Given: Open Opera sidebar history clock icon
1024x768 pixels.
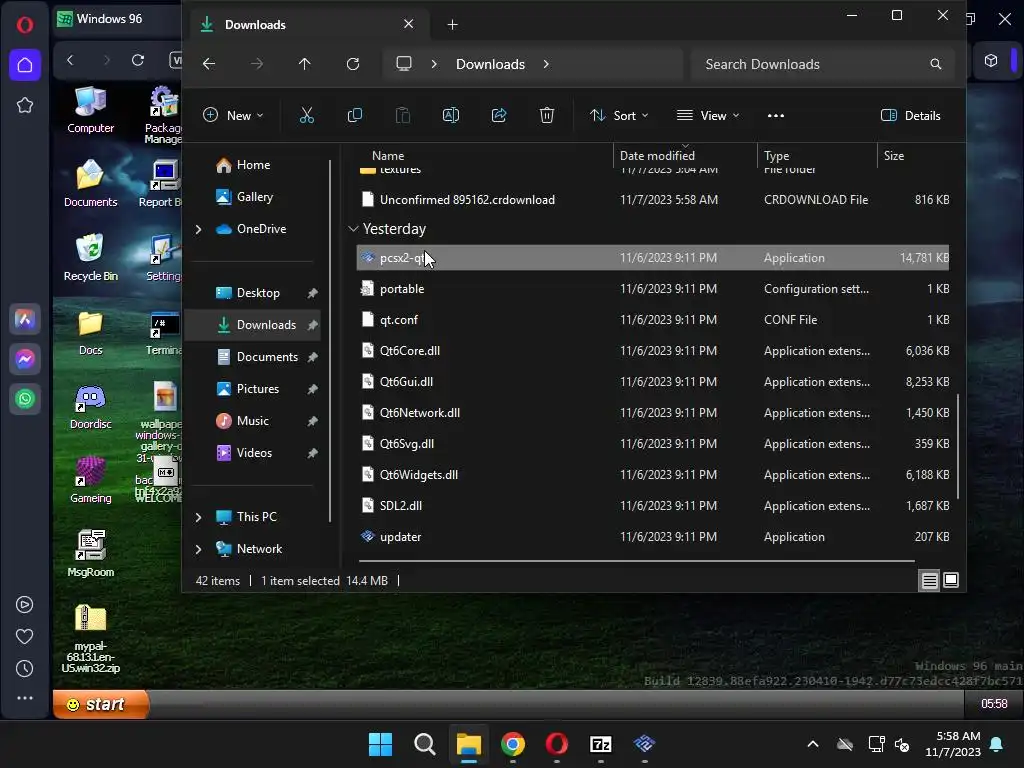Looking at the screenshot, I should 25,668.
